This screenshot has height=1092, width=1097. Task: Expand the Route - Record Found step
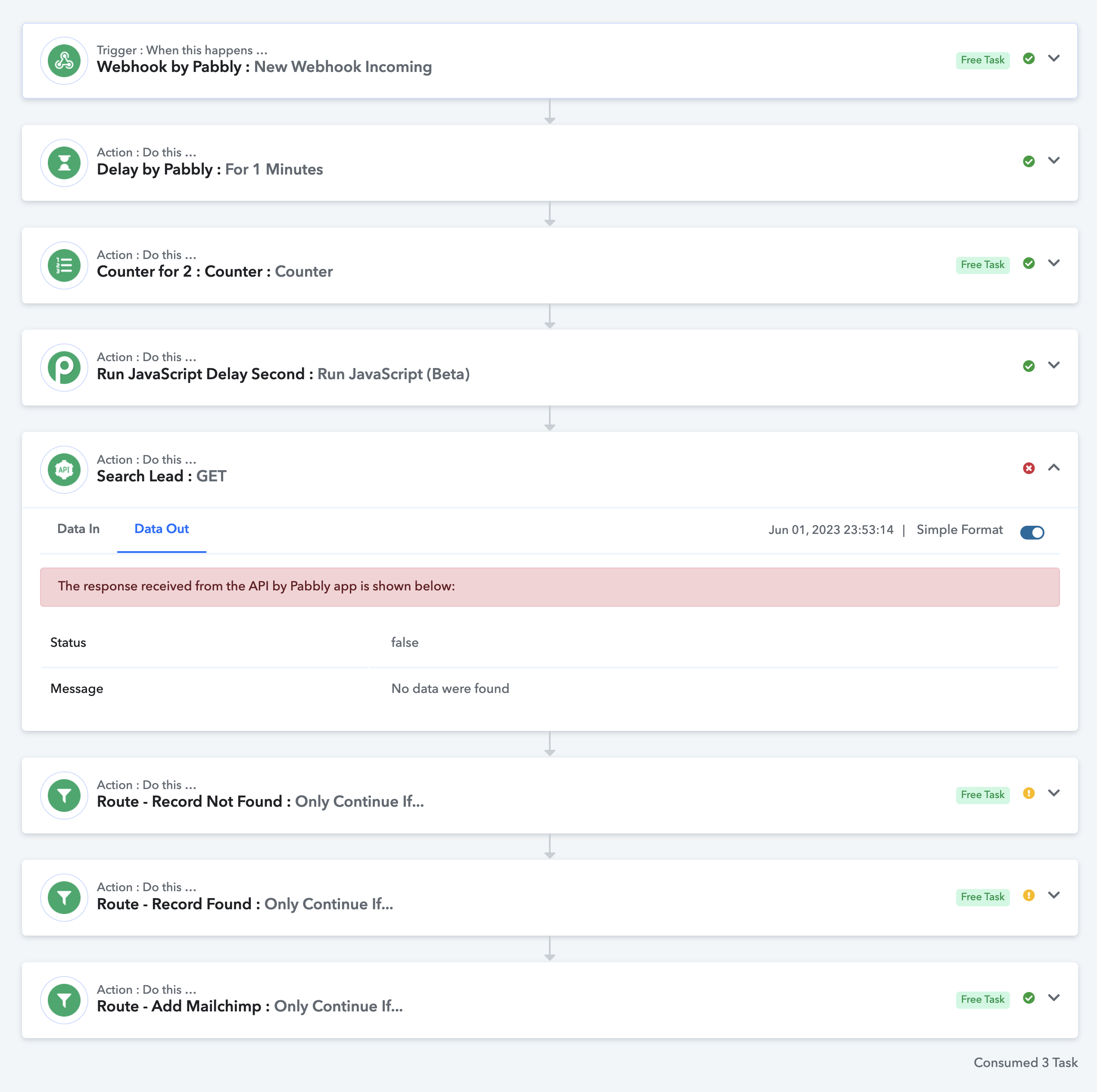click(1054, 895)
